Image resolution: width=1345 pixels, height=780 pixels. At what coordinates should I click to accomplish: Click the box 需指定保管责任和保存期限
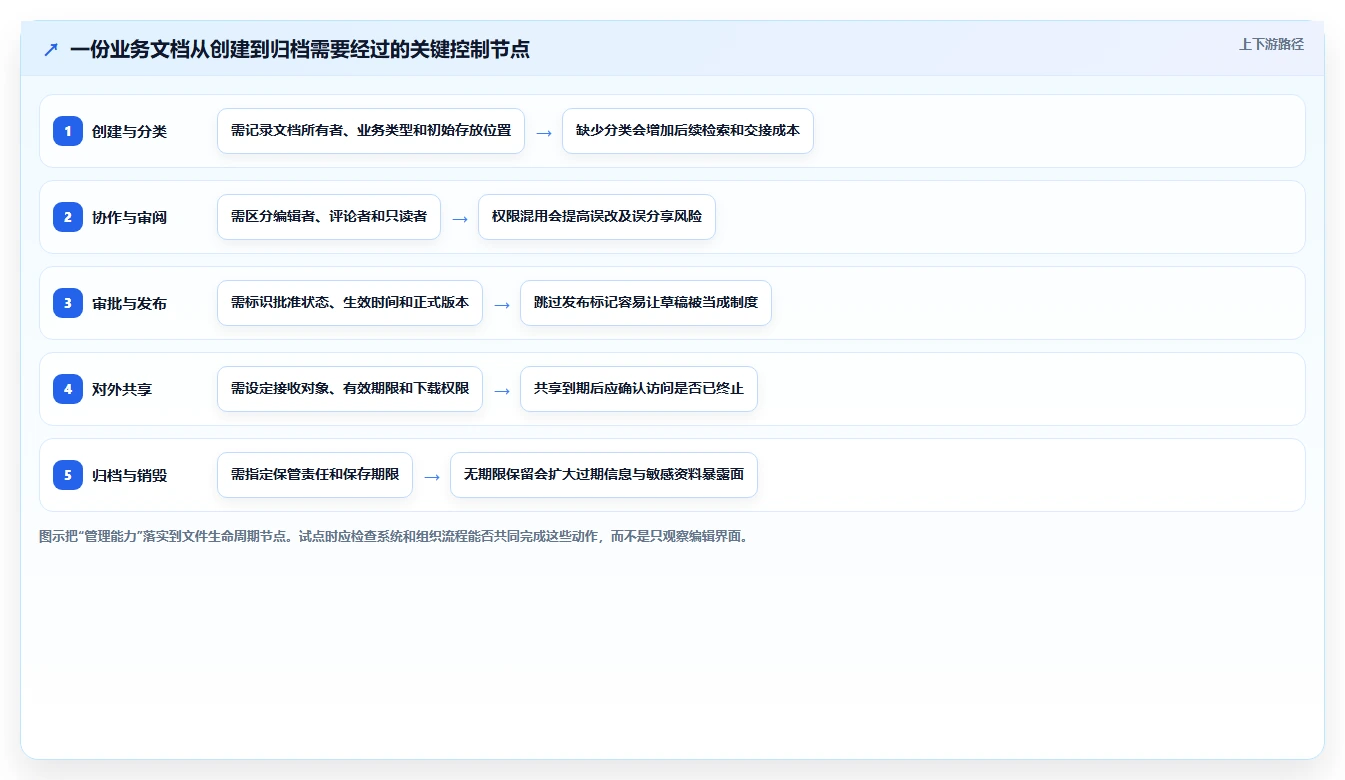[315, 475]
